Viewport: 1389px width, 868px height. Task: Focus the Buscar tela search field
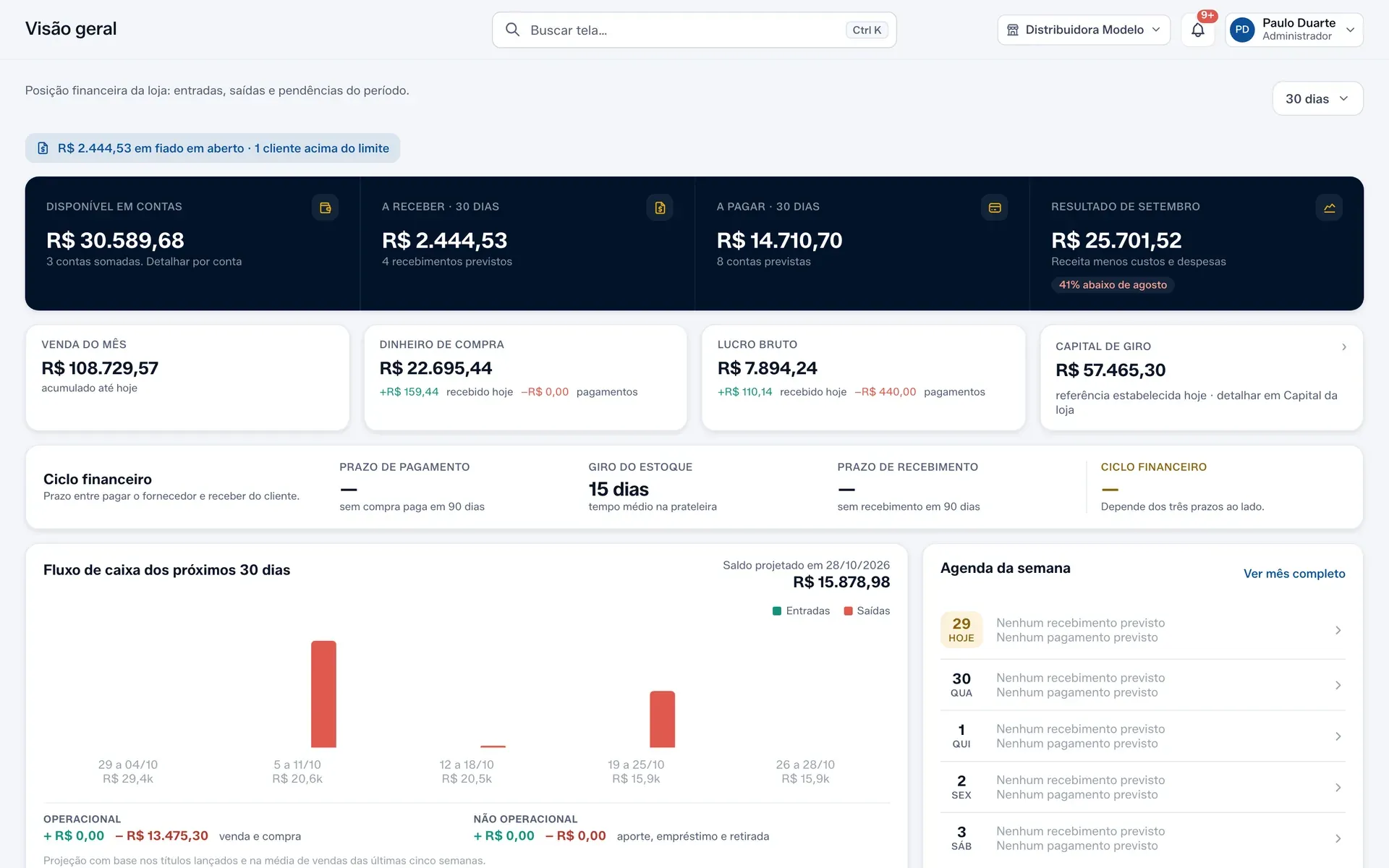coord(694,30)
